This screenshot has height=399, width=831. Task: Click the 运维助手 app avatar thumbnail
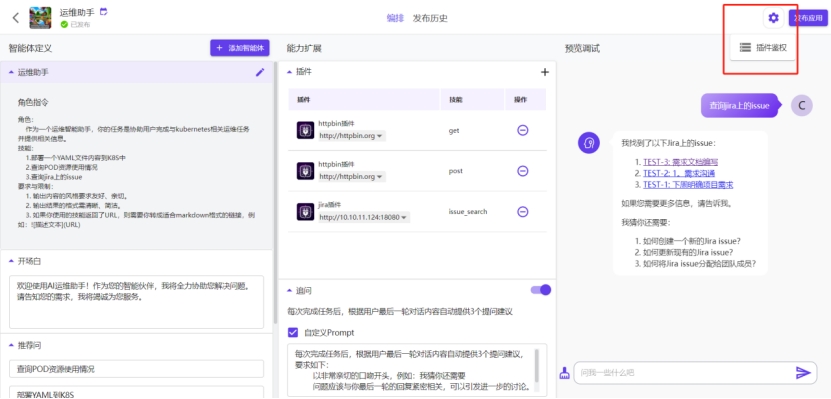40,17
